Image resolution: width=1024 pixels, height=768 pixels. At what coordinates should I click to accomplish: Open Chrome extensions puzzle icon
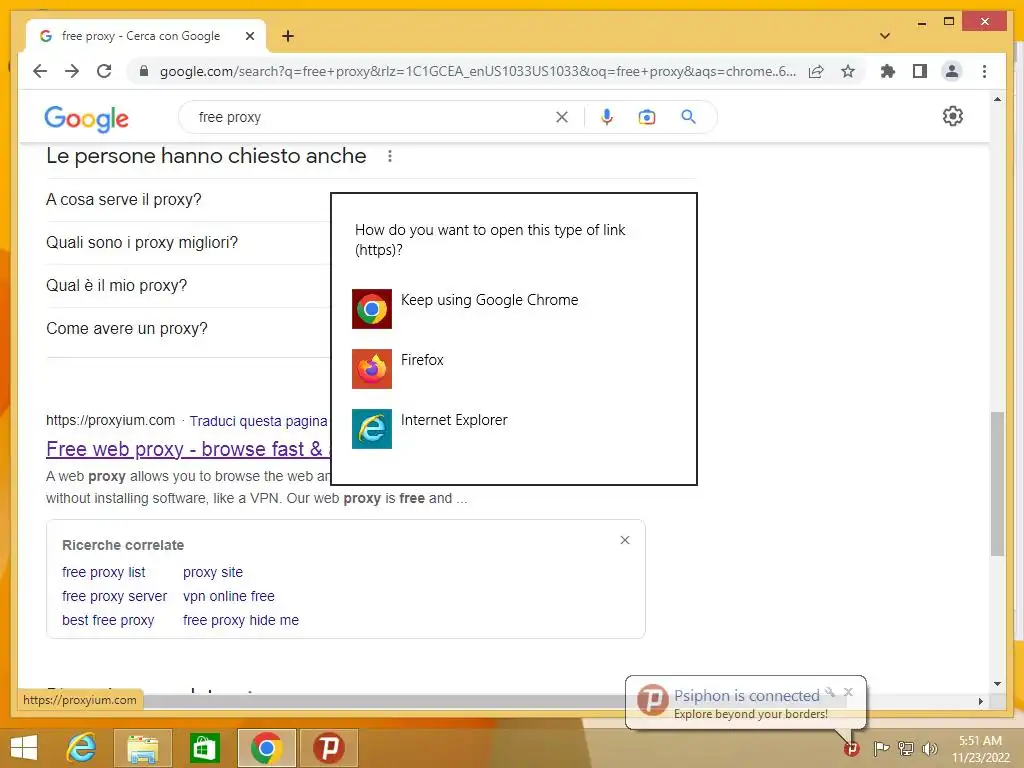coord(888,71)
